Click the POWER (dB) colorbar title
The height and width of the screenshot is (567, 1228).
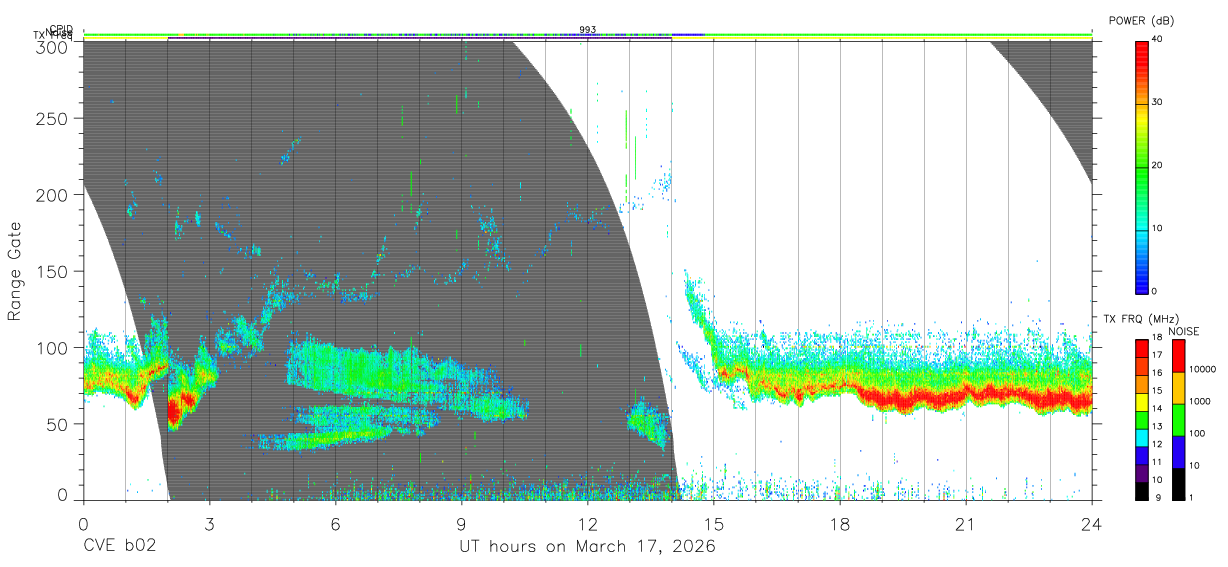pos(1141,21)
